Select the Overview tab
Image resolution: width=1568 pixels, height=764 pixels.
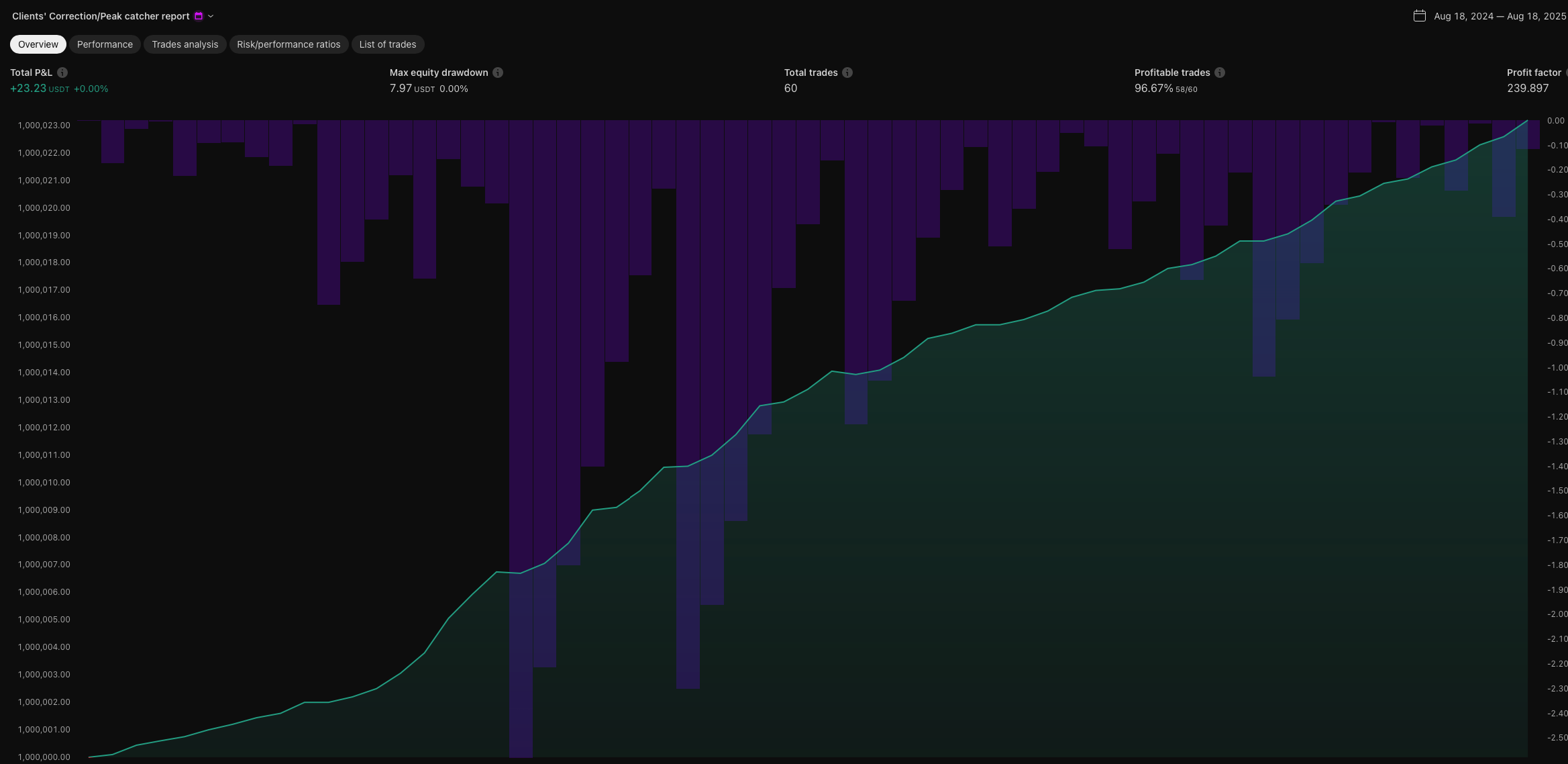[38, 44]
